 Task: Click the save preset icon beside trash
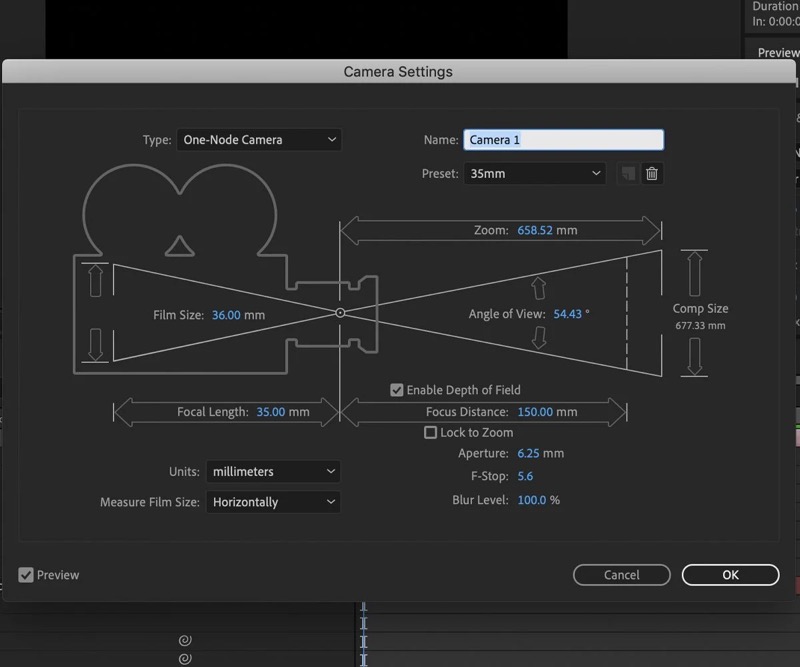click(x=627, y=173)
